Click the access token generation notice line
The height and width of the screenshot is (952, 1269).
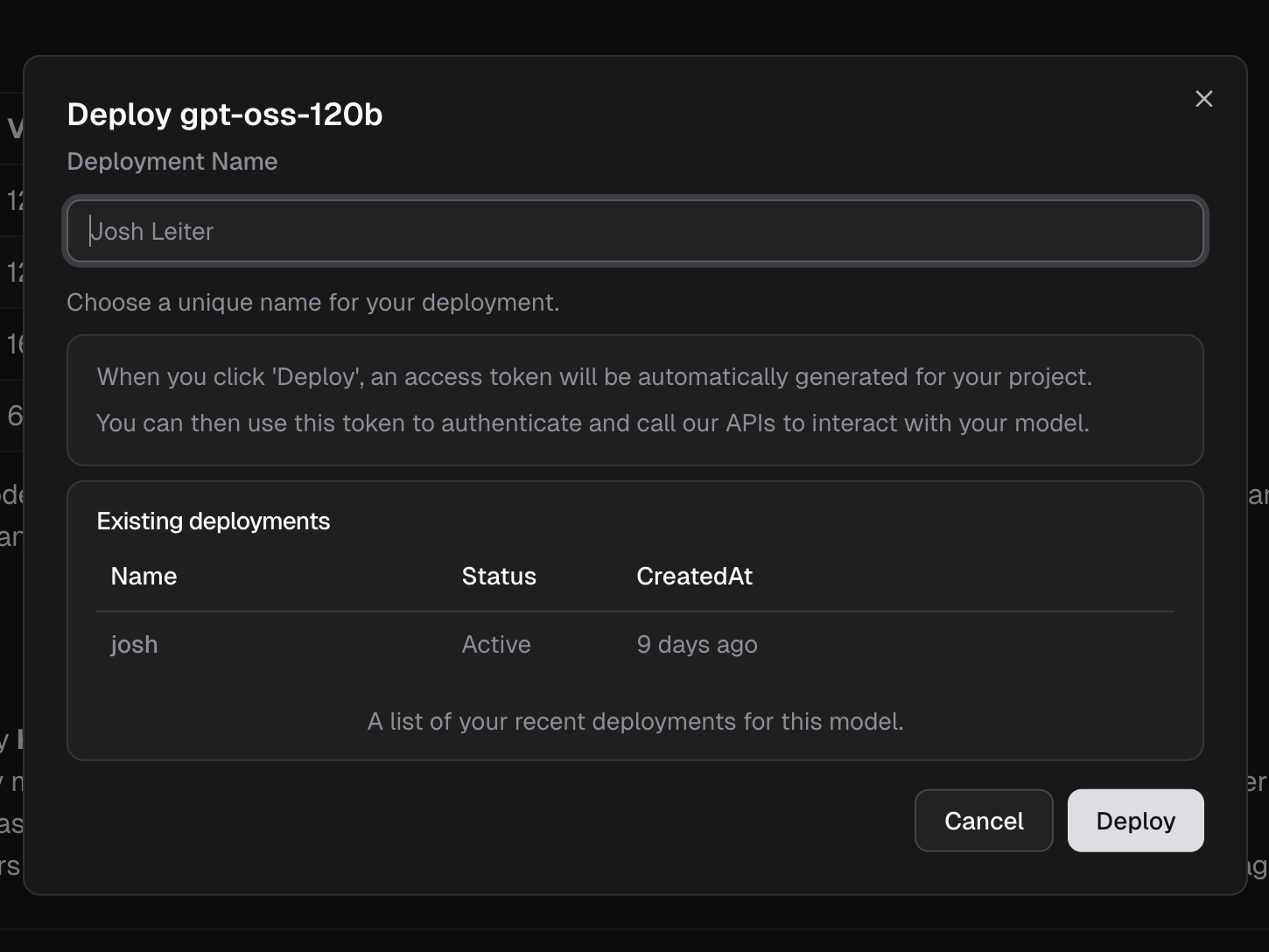[x=593, y=377]
